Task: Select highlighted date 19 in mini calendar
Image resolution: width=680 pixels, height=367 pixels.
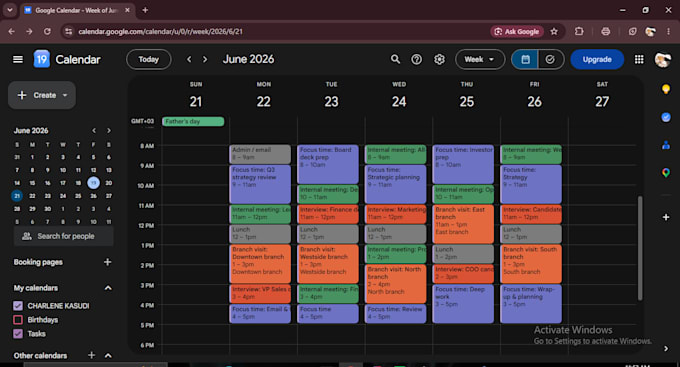Action: [93, 183]
